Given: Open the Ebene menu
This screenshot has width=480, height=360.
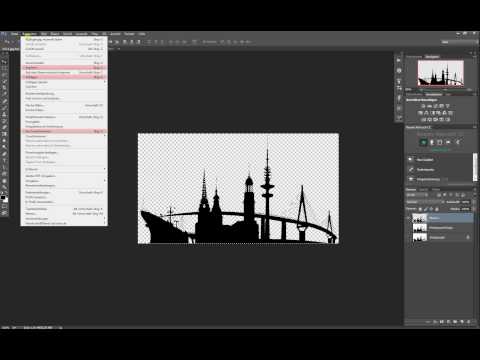Looking at the screenshot, I should click(x=55, y=34).
